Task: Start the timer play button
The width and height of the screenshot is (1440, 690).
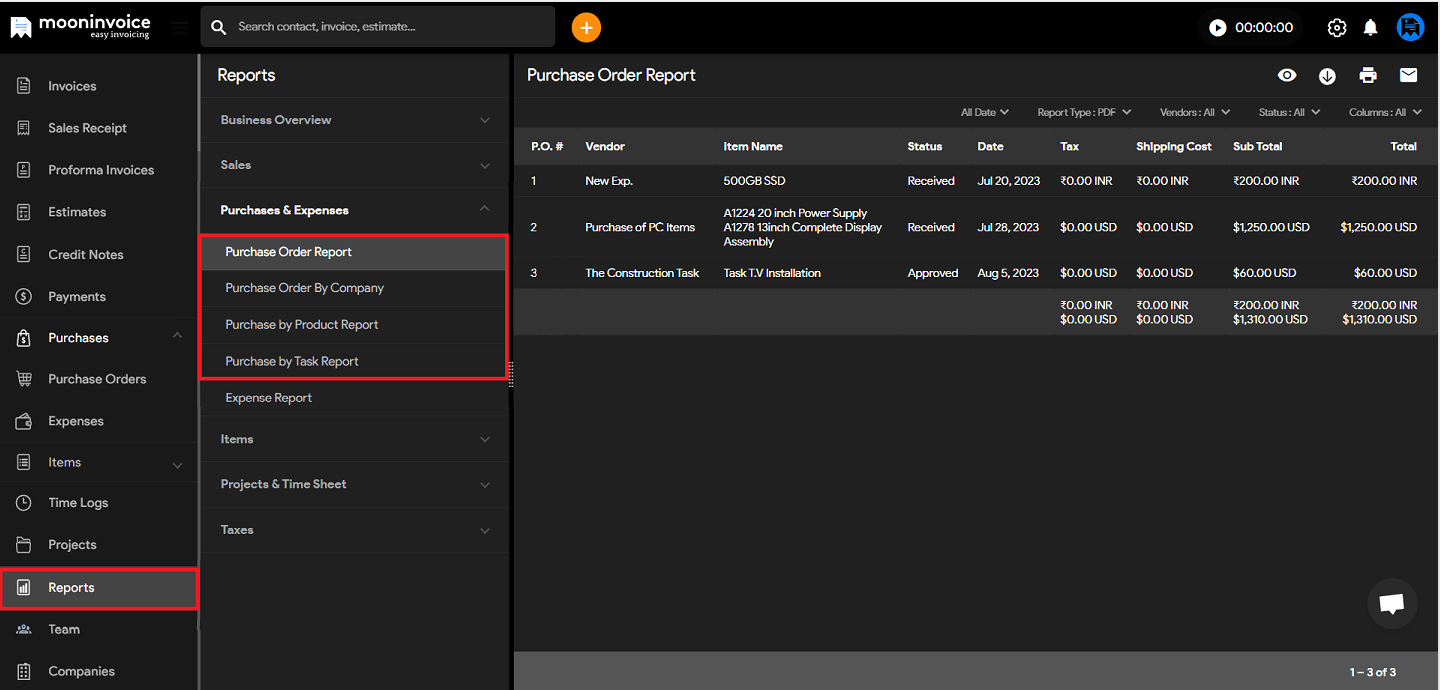Action: click(x=1217, y=28)
